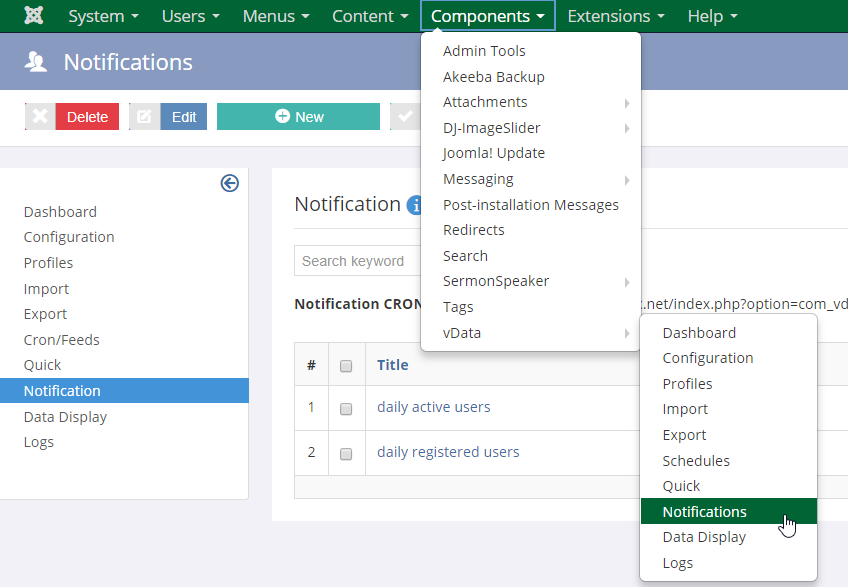Sort the table by Title column
Image resolution: width=848 pixels, height=587 pixels.
pos(392,365)
